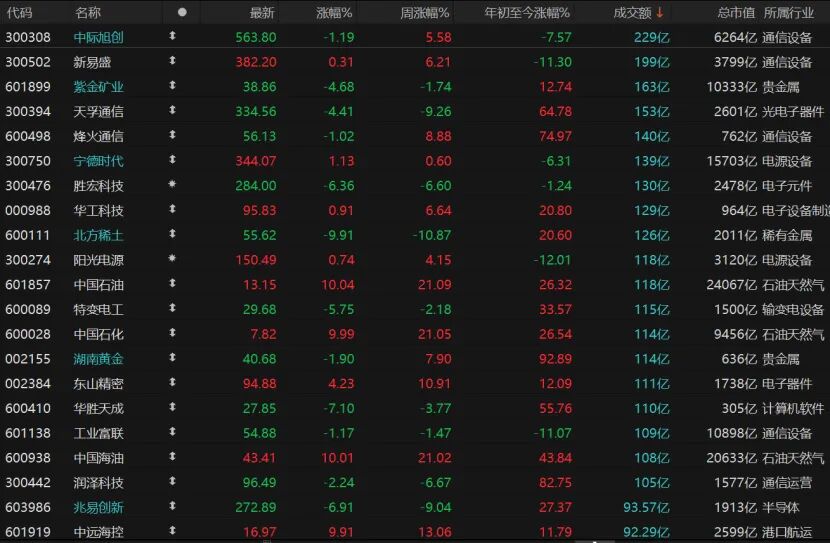Click marker icon in 中国石油 row

[x=172, y=283]
